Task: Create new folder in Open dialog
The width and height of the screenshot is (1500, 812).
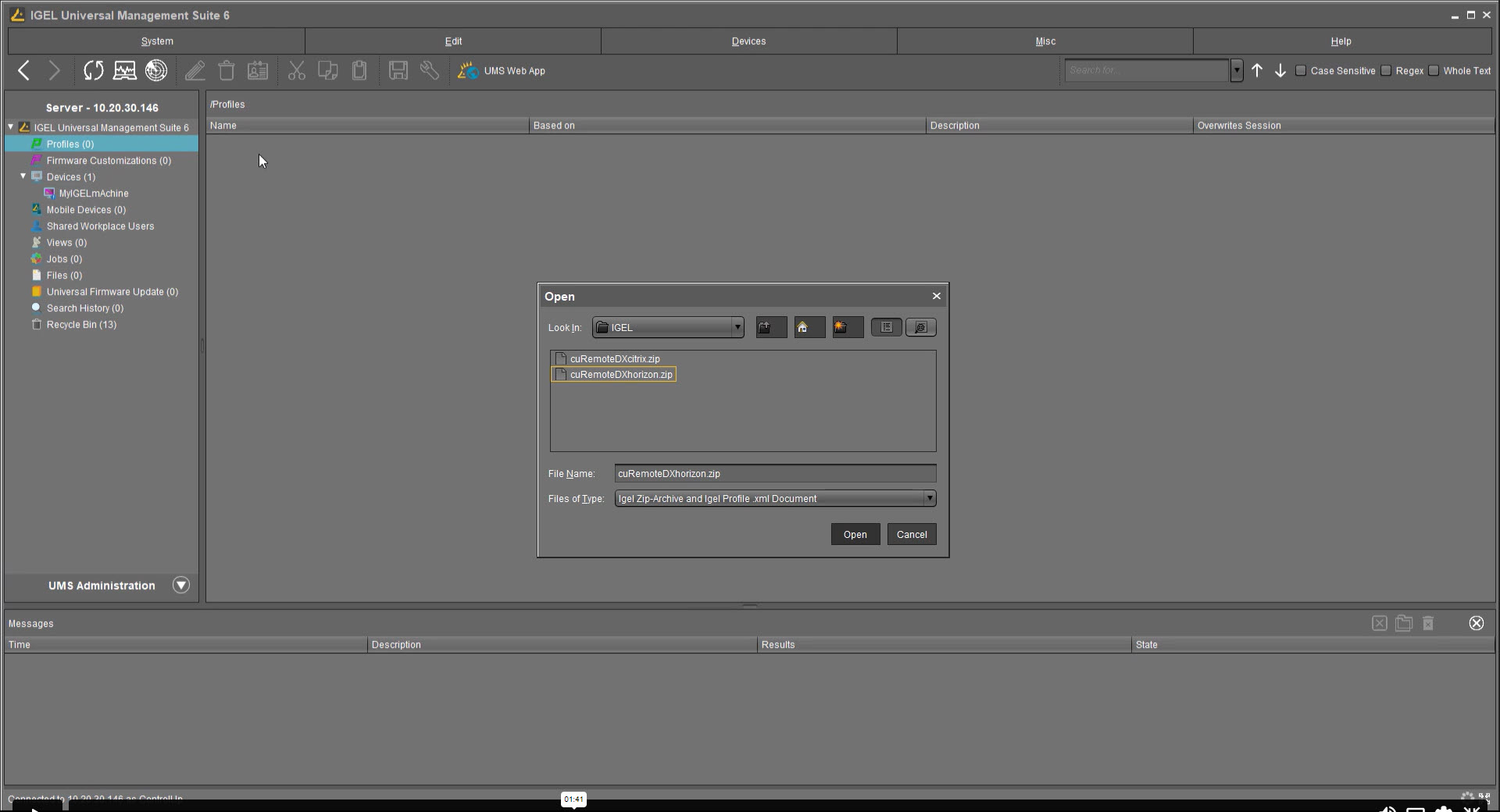Action: tap(848, 328)
